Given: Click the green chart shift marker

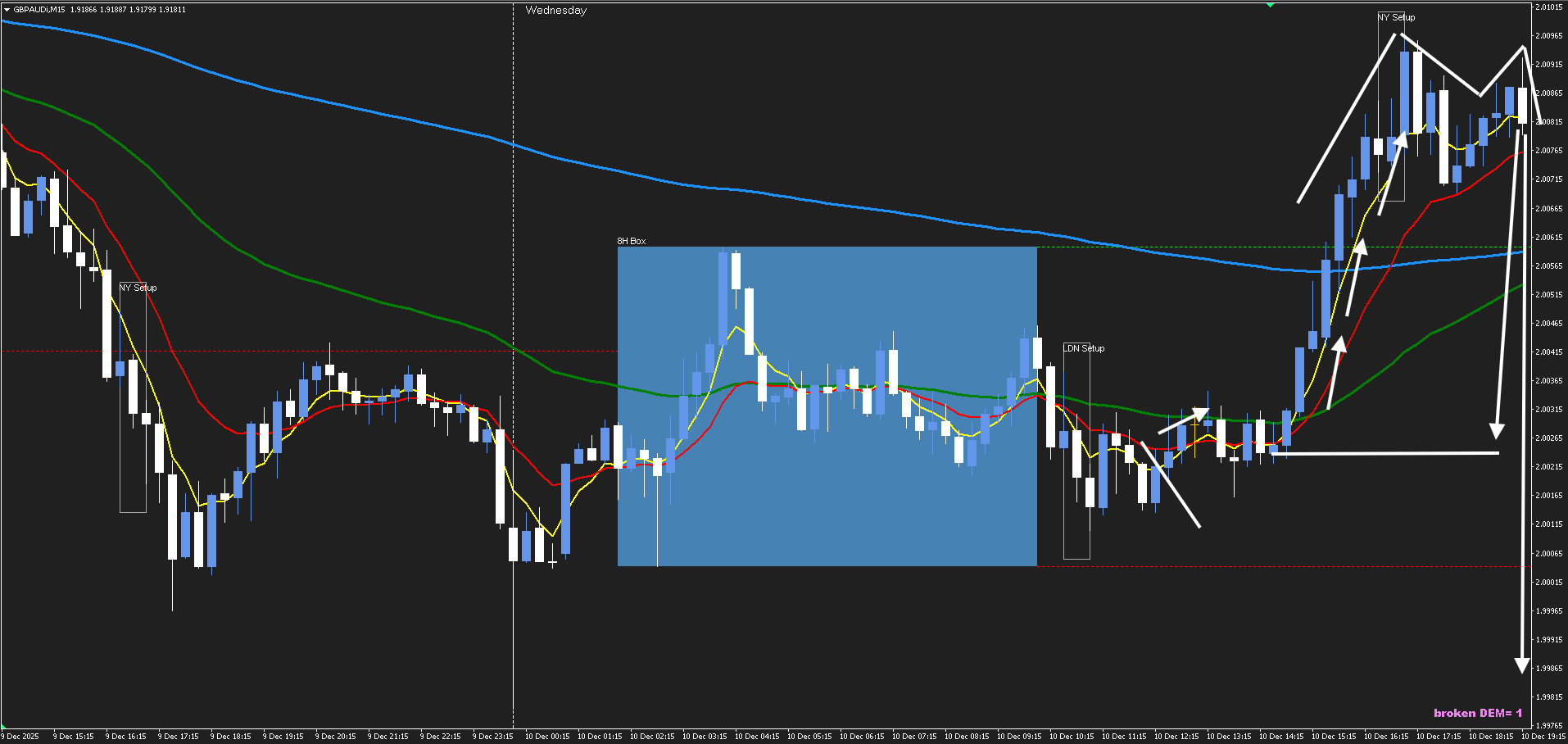Looking at the screenshot, I should [x=1270, y=5].
